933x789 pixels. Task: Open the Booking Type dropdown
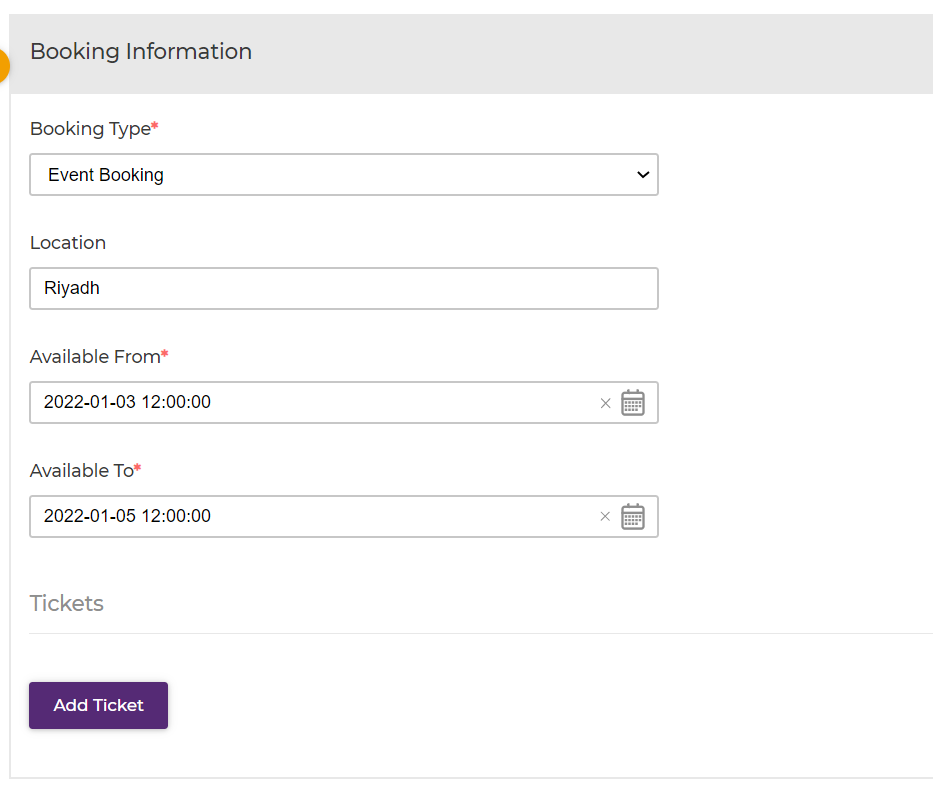[343, 175]
